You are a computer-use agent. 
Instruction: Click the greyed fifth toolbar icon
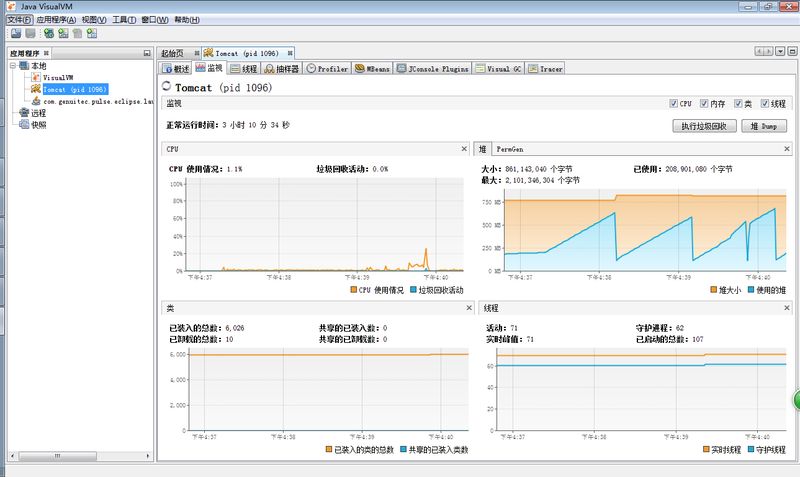(78, 33)
